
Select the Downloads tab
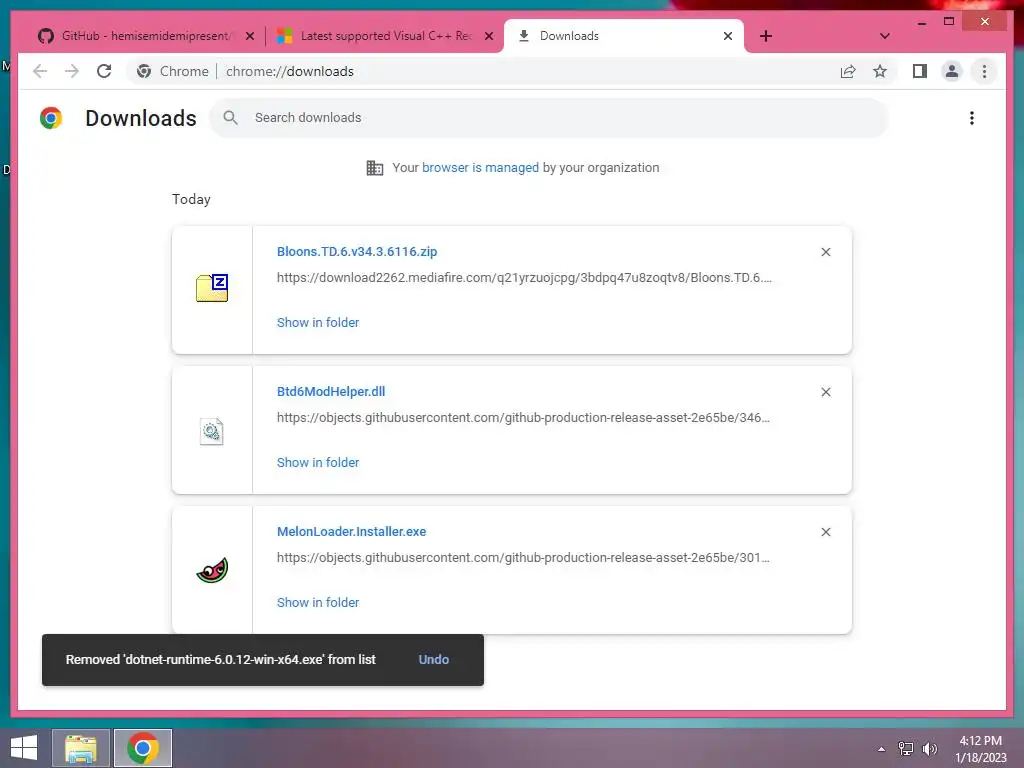tap(623, 36)
